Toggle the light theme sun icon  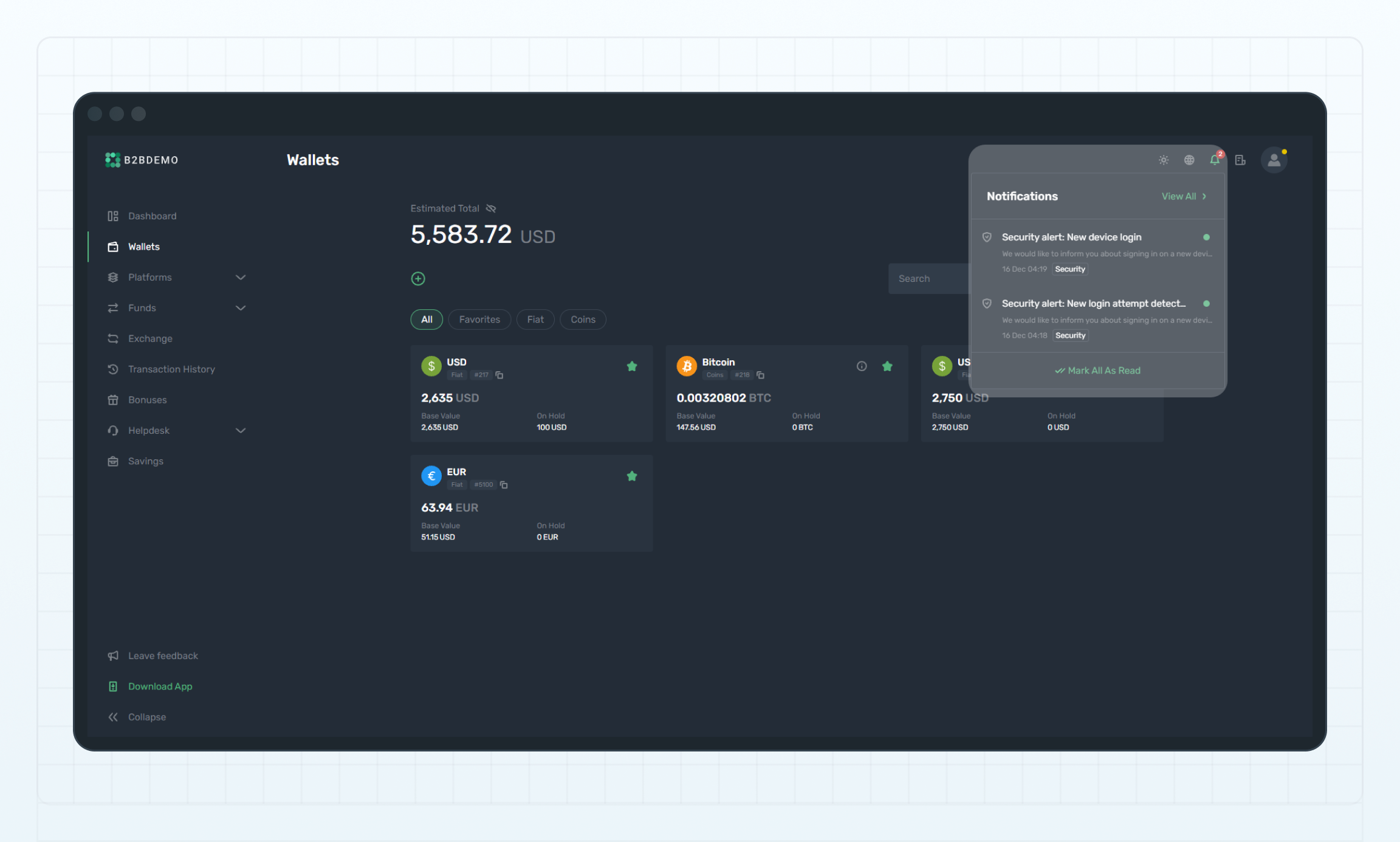(x=1163, y=160)
